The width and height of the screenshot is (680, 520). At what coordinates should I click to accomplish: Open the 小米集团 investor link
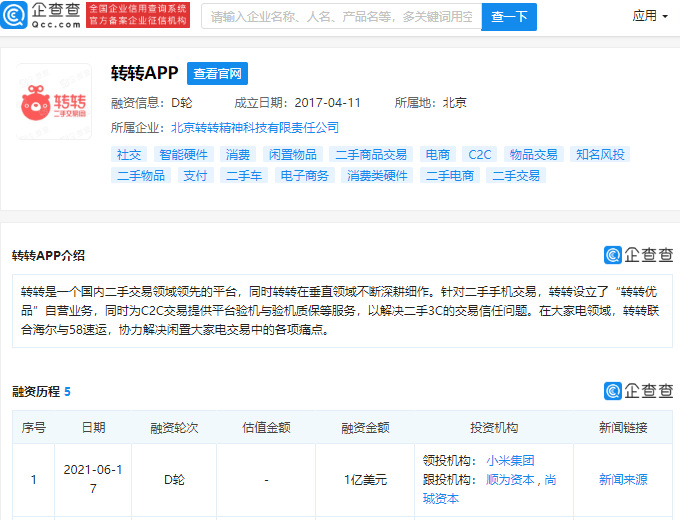[x=510, y=461]
